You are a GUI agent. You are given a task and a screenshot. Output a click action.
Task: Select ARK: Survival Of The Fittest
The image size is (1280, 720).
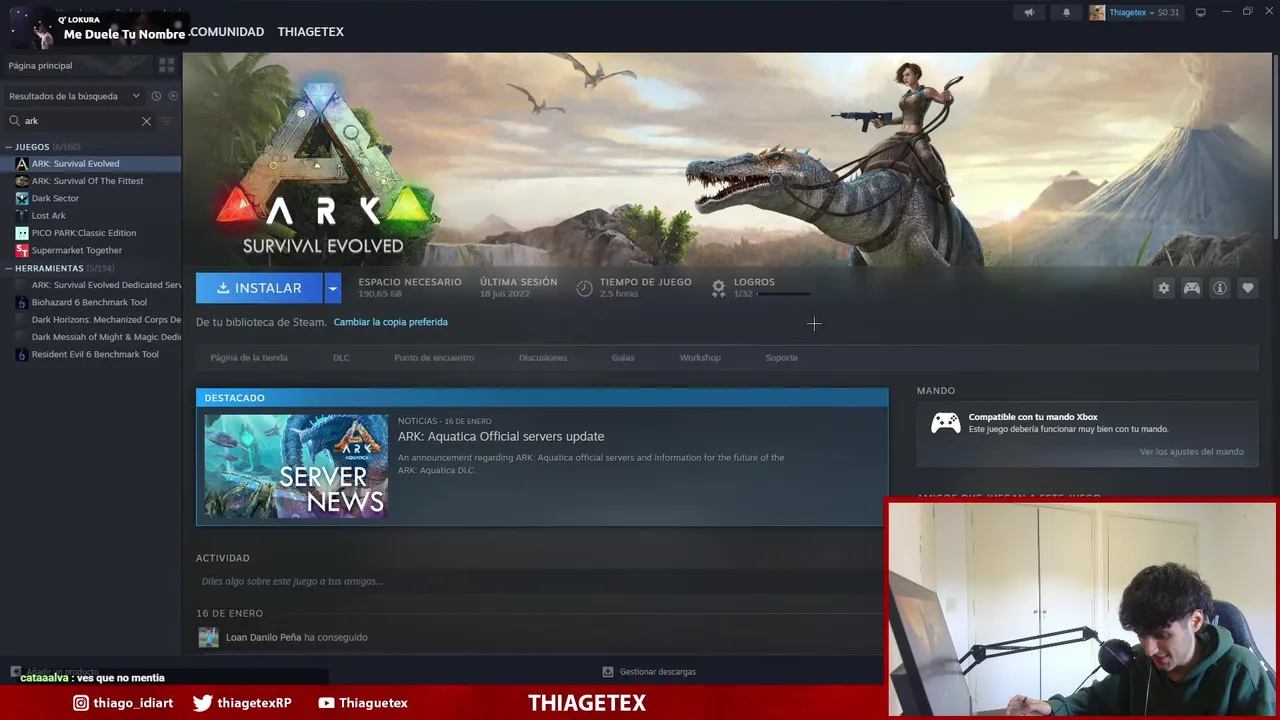(87, 181)
